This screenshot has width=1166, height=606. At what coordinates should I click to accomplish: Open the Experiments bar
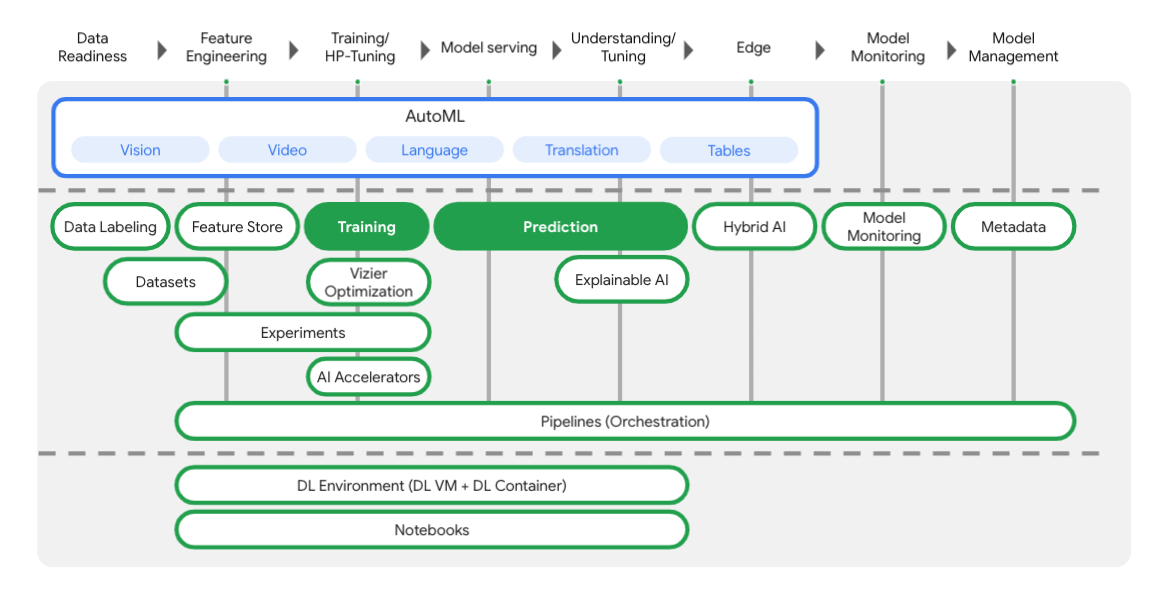point(302,333)
